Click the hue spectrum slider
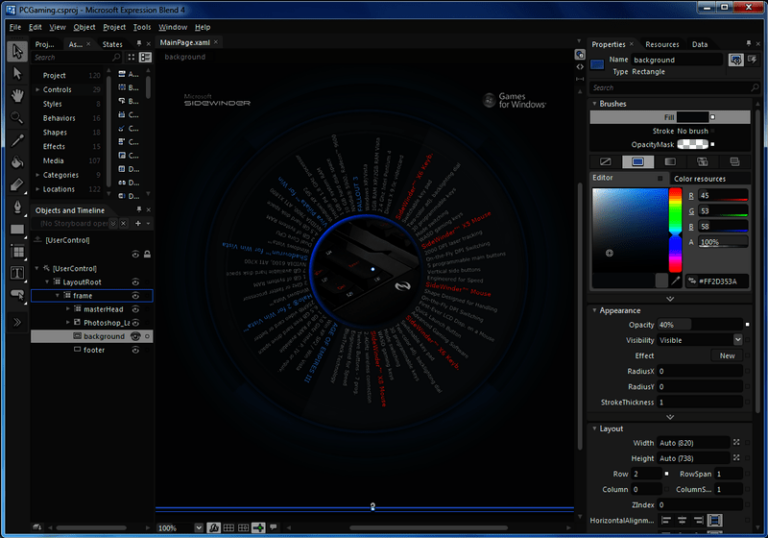Screen dimensions: 768x538 coord(675,230)
